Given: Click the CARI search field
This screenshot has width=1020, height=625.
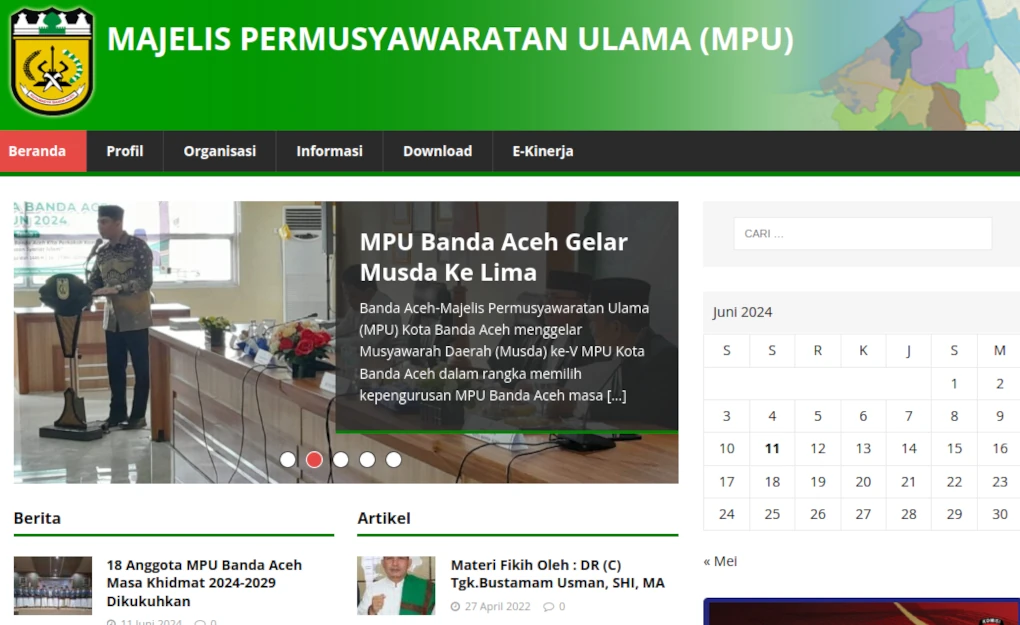Looking at the screenshot, I should click(x=862, y=234).
